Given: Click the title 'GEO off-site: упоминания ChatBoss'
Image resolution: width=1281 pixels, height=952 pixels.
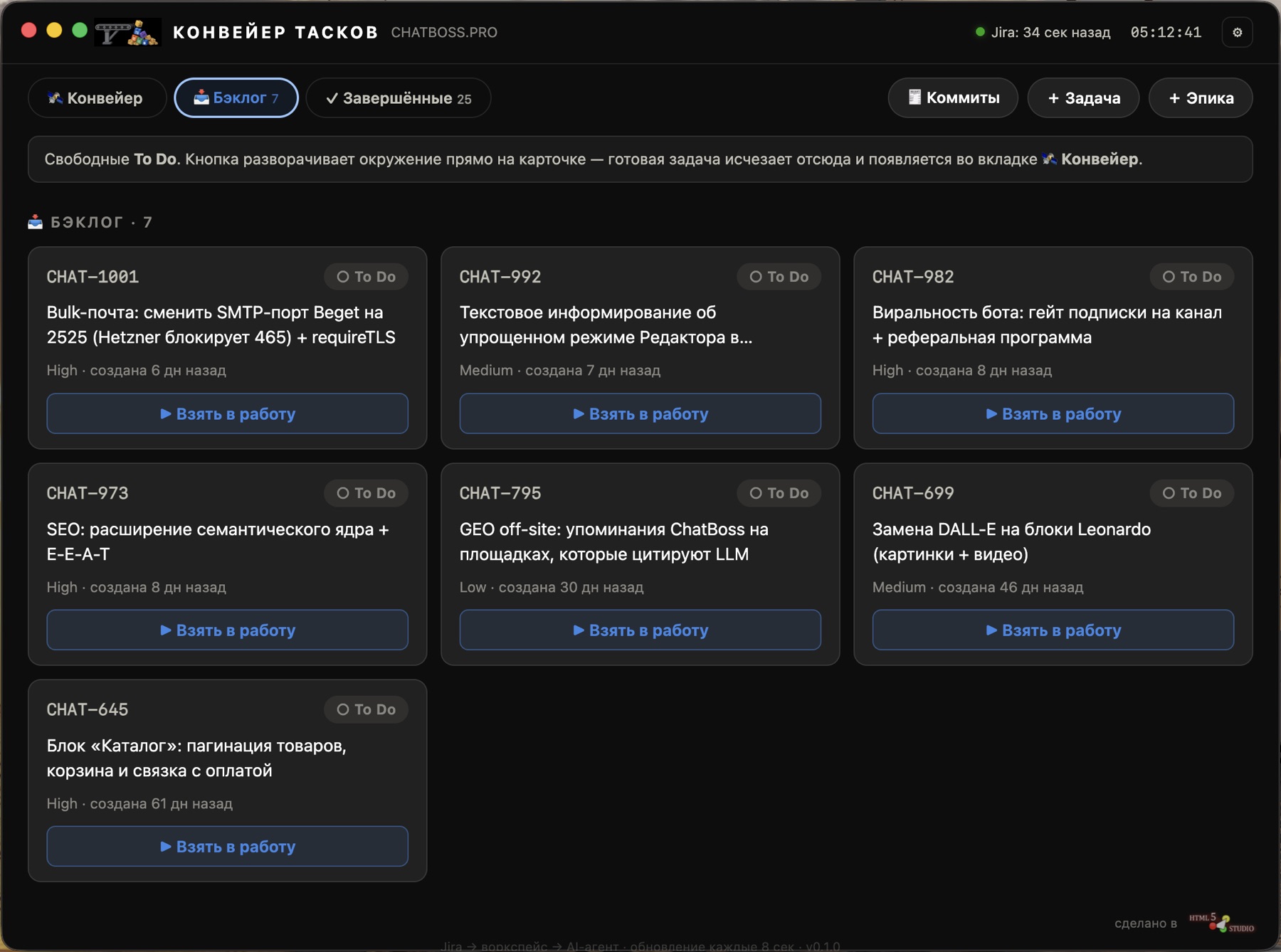Looking at the screenshot, I should (x=614, y=541).
